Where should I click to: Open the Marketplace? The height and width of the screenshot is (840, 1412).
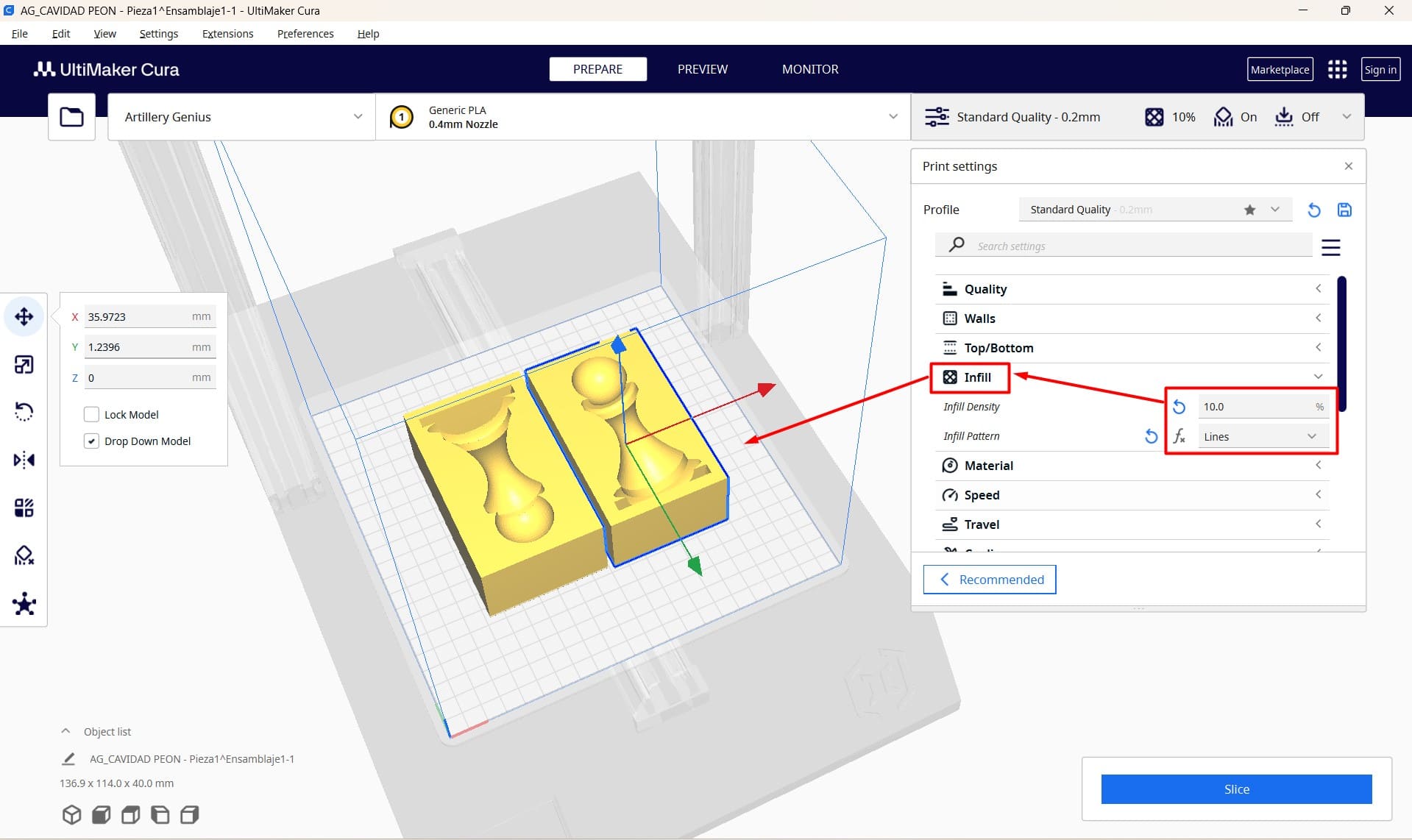pyautogui.click(x=1280, y=69)
